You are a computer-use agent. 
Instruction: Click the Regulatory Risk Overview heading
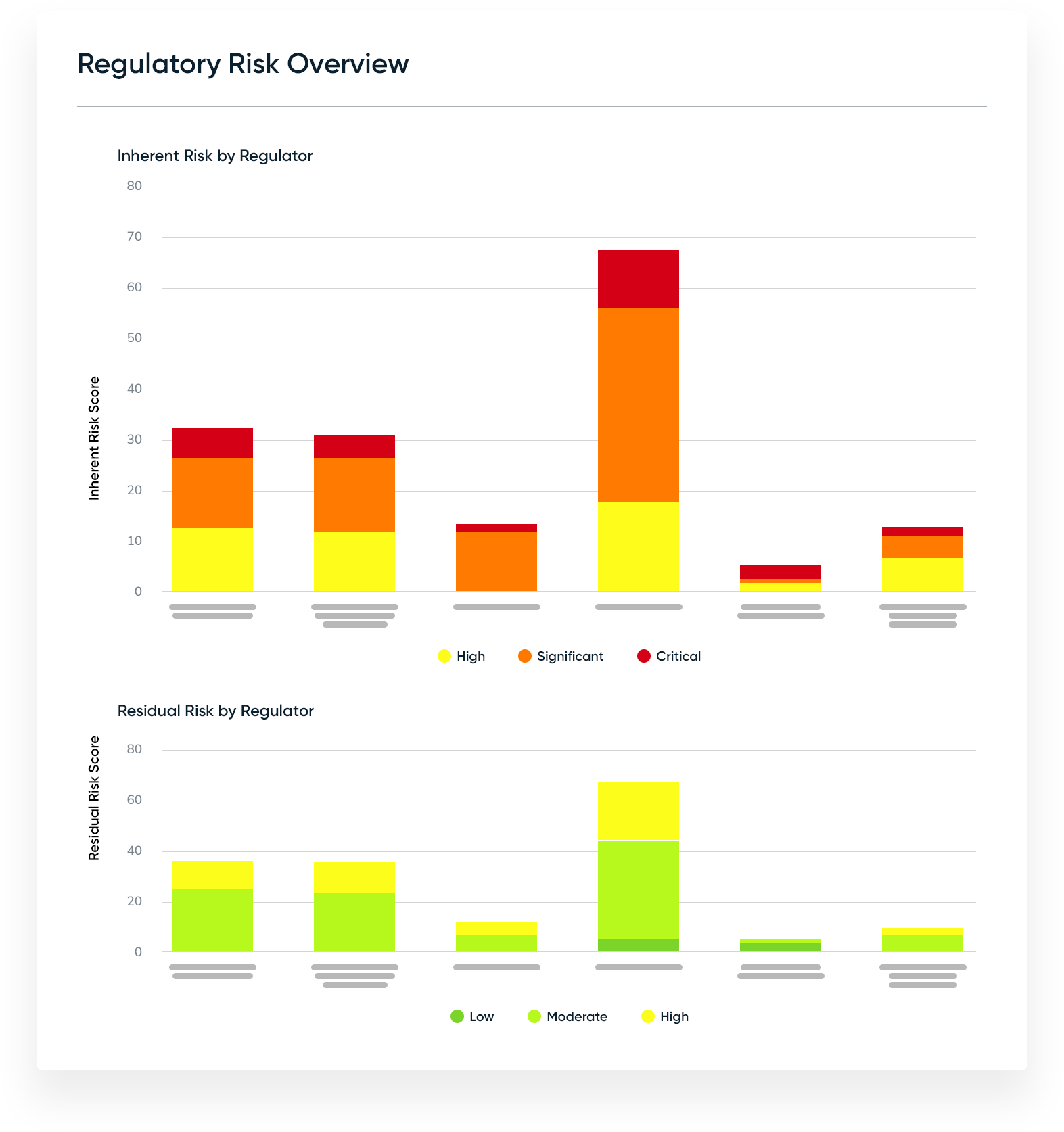(243, 64)
